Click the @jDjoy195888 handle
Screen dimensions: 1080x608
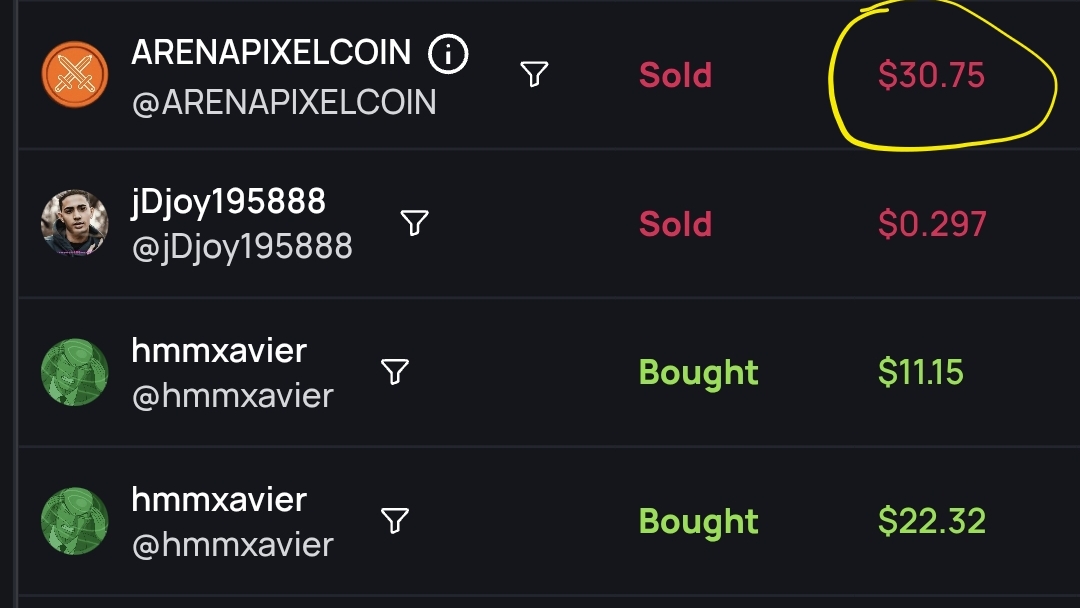click(242, 247)
